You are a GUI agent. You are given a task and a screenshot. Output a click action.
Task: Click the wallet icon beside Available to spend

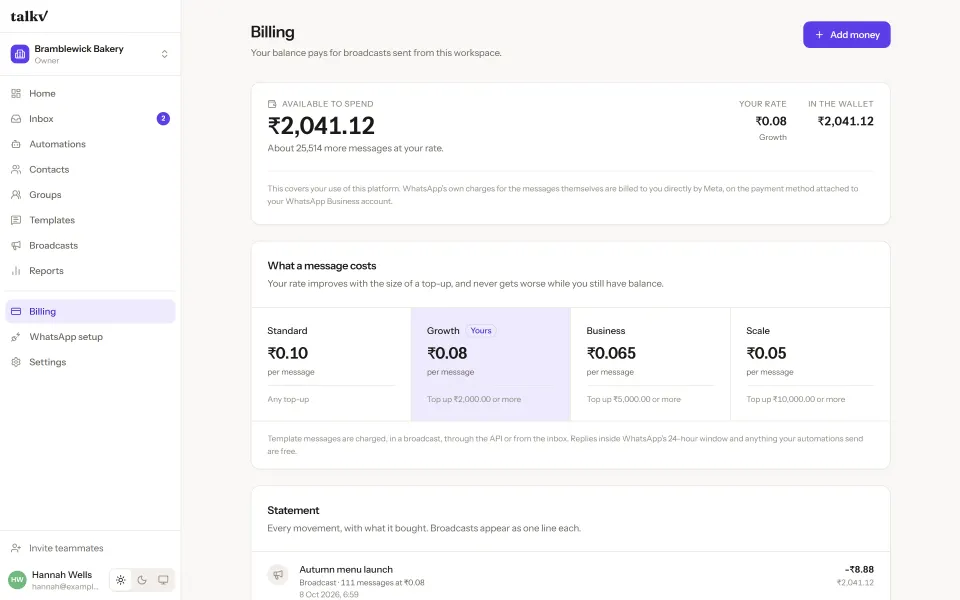[x=272, y=104]
